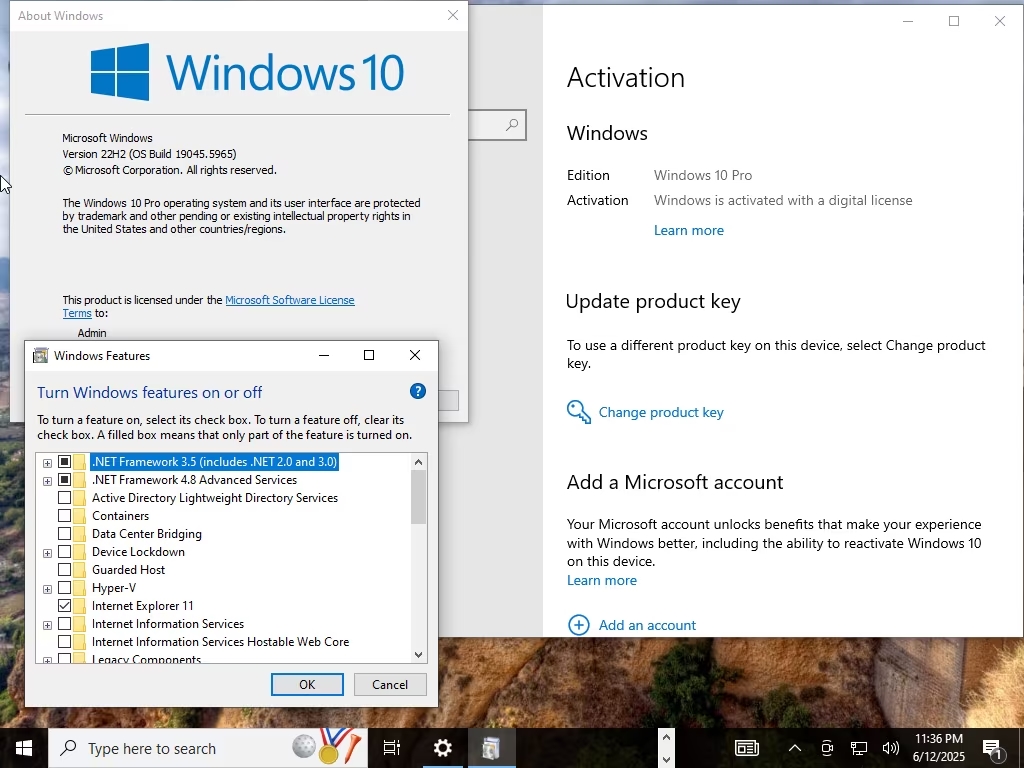Expand Internet Information Services node
1024x768 pixels.
47,625
